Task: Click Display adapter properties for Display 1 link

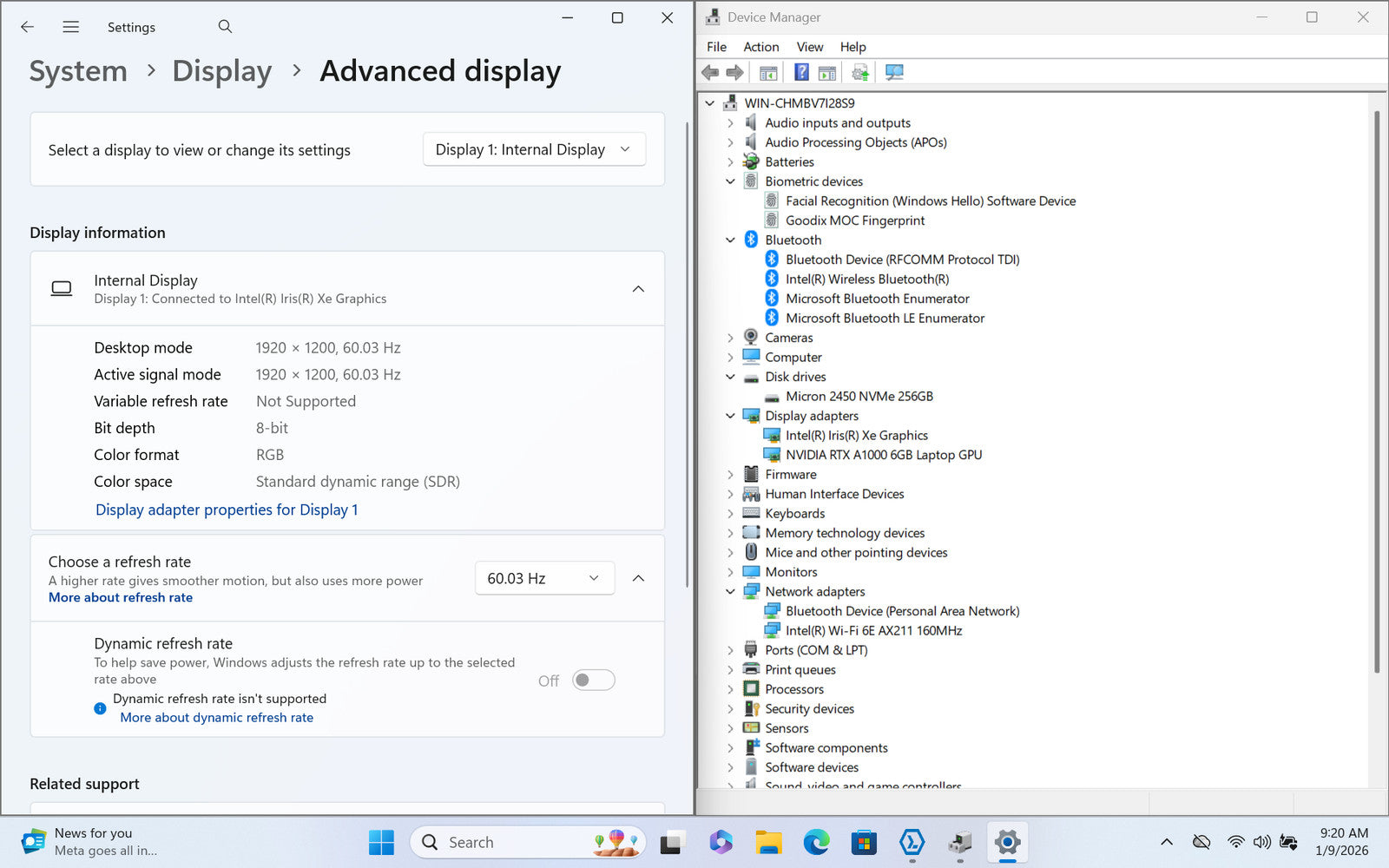Action: 227,510
